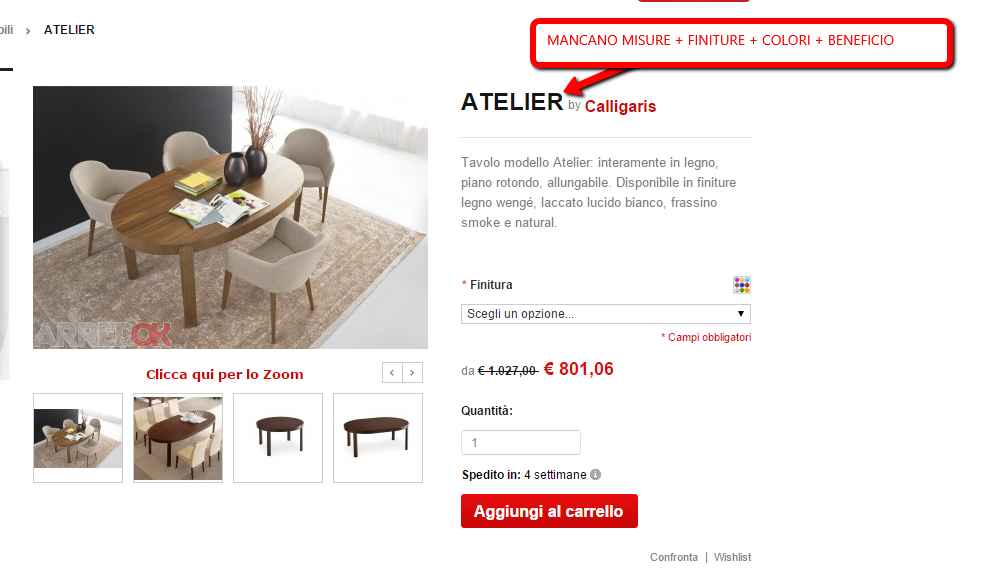Click the Confronta link

[x=673, y=557]
